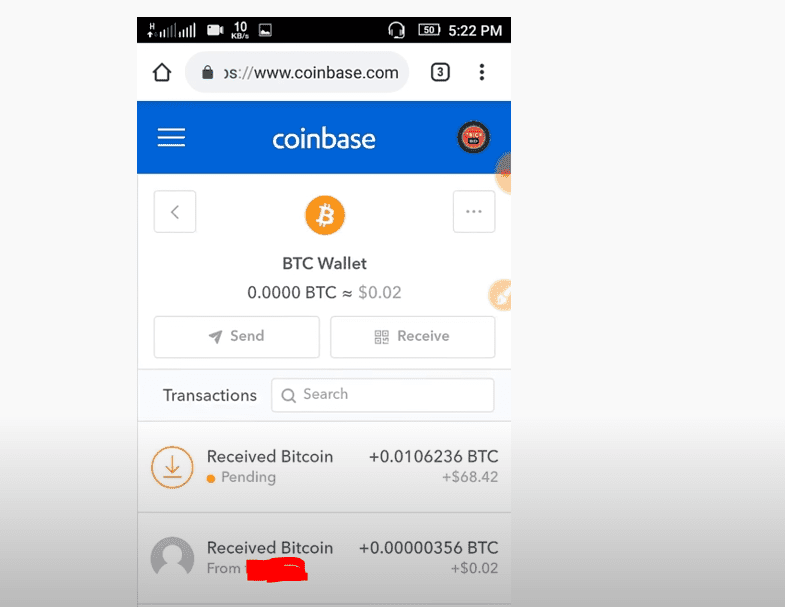Tap the BTC Wallet balance text
The image size is (785, 607).
(324, 292)
